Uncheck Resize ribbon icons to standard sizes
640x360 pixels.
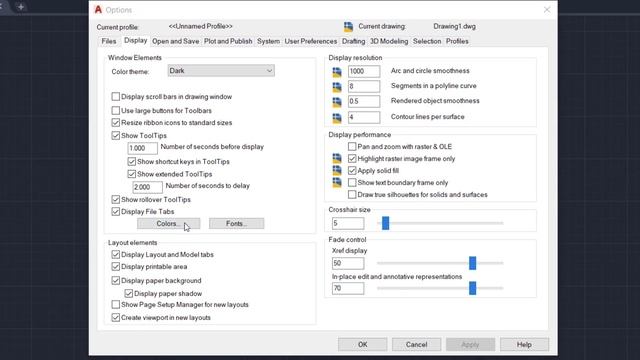(116, 122)
